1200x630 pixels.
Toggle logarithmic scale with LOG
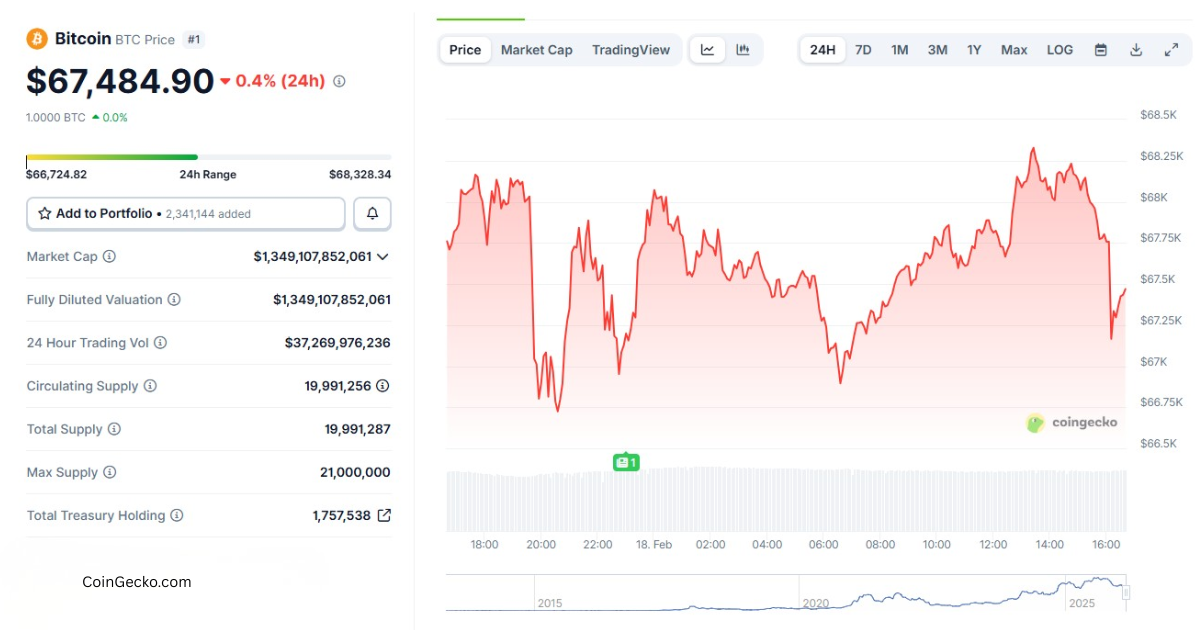(1059, 48)
